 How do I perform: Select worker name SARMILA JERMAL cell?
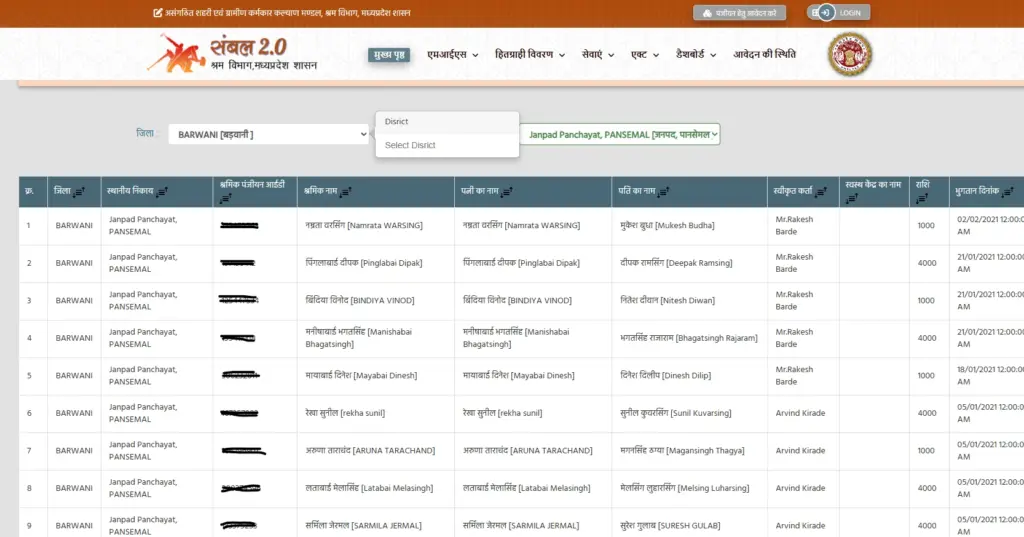[x=376, y=525]
